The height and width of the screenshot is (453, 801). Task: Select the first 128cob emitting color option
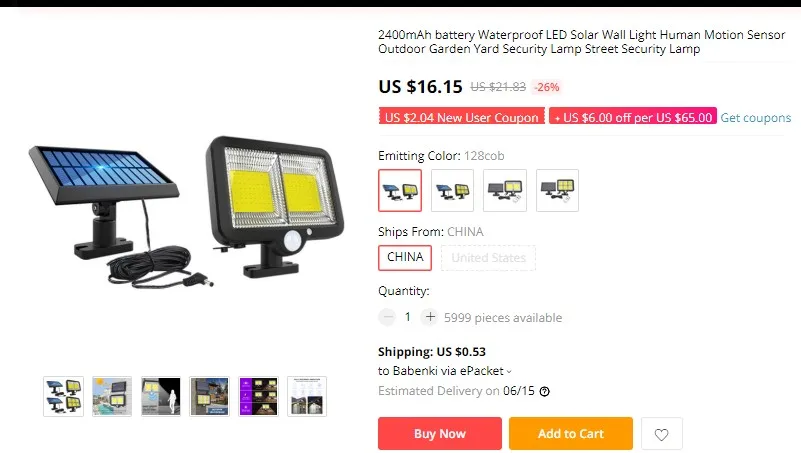pyautogui.click(x=400, y=190)
